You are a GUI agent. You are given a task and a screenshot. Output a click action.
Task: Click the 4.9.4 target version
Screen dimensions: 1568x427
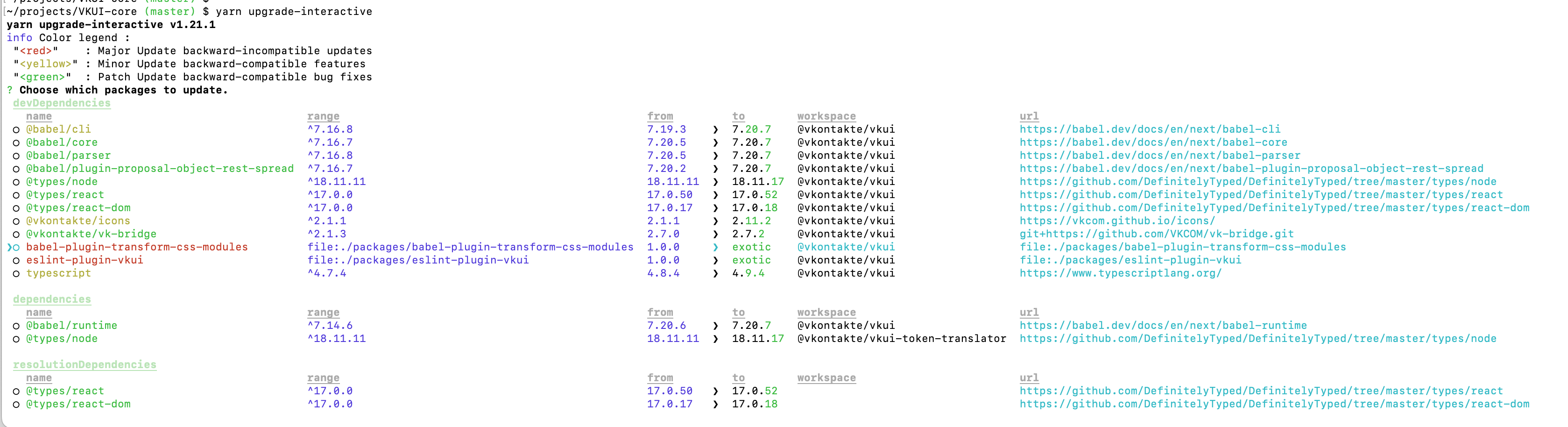pos(748,273)
